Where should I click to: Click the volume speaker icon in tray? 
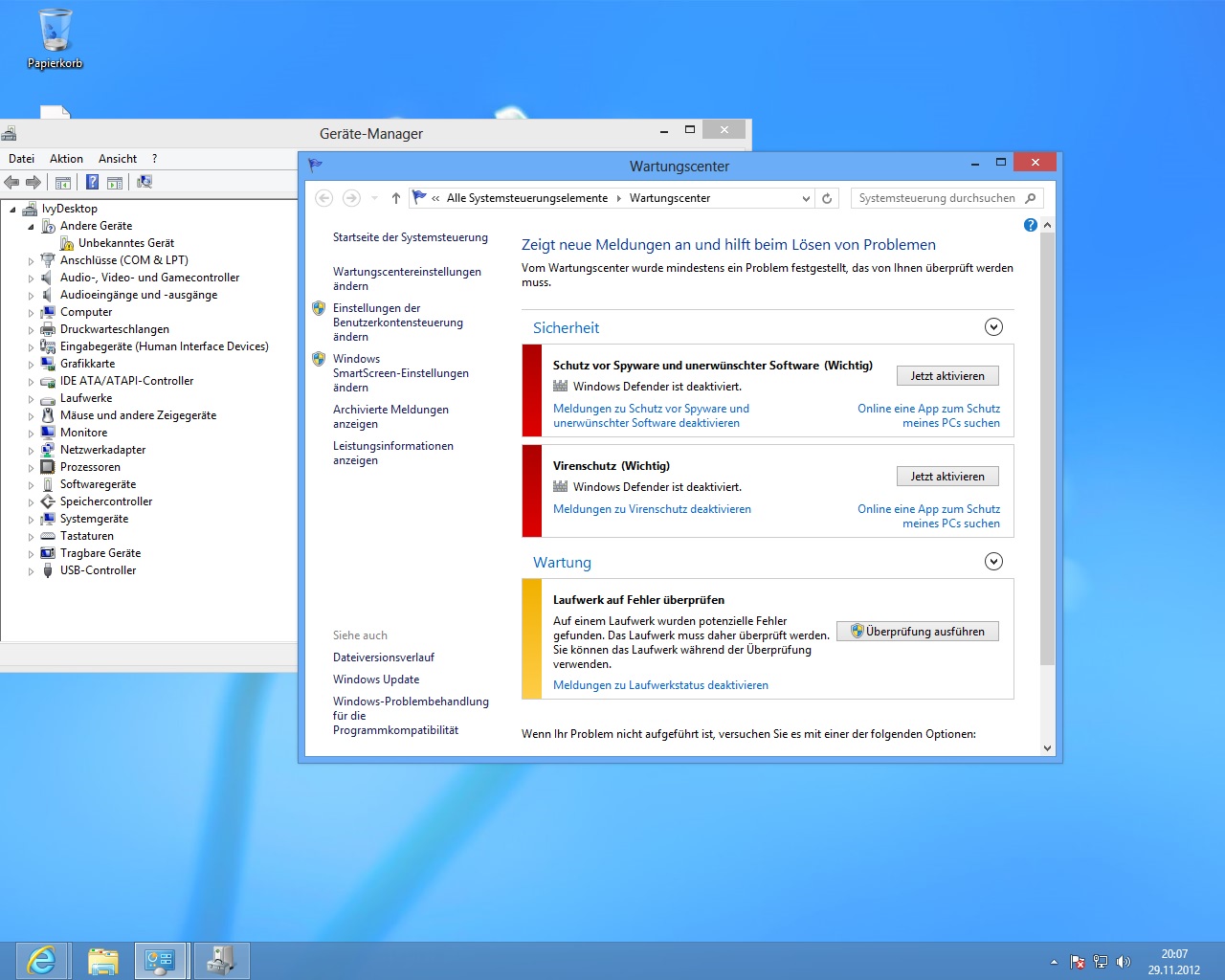(1124, 962)
